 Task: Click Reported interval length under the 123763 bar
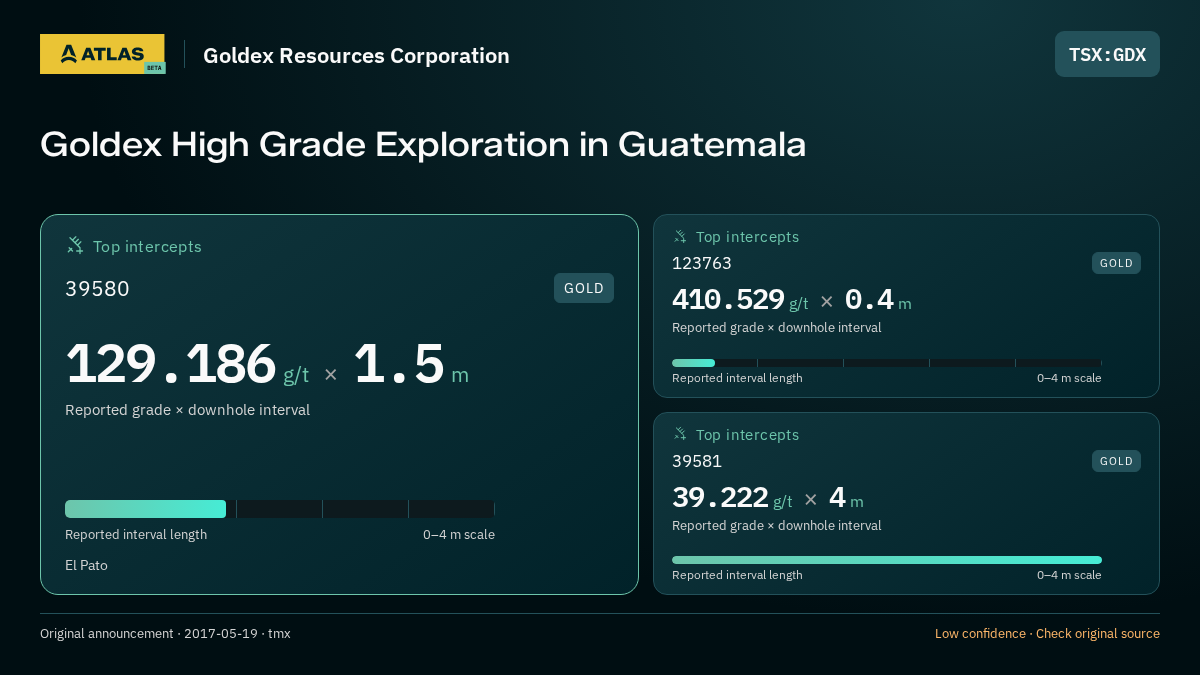pyautogui.click(x=737, y=378)
